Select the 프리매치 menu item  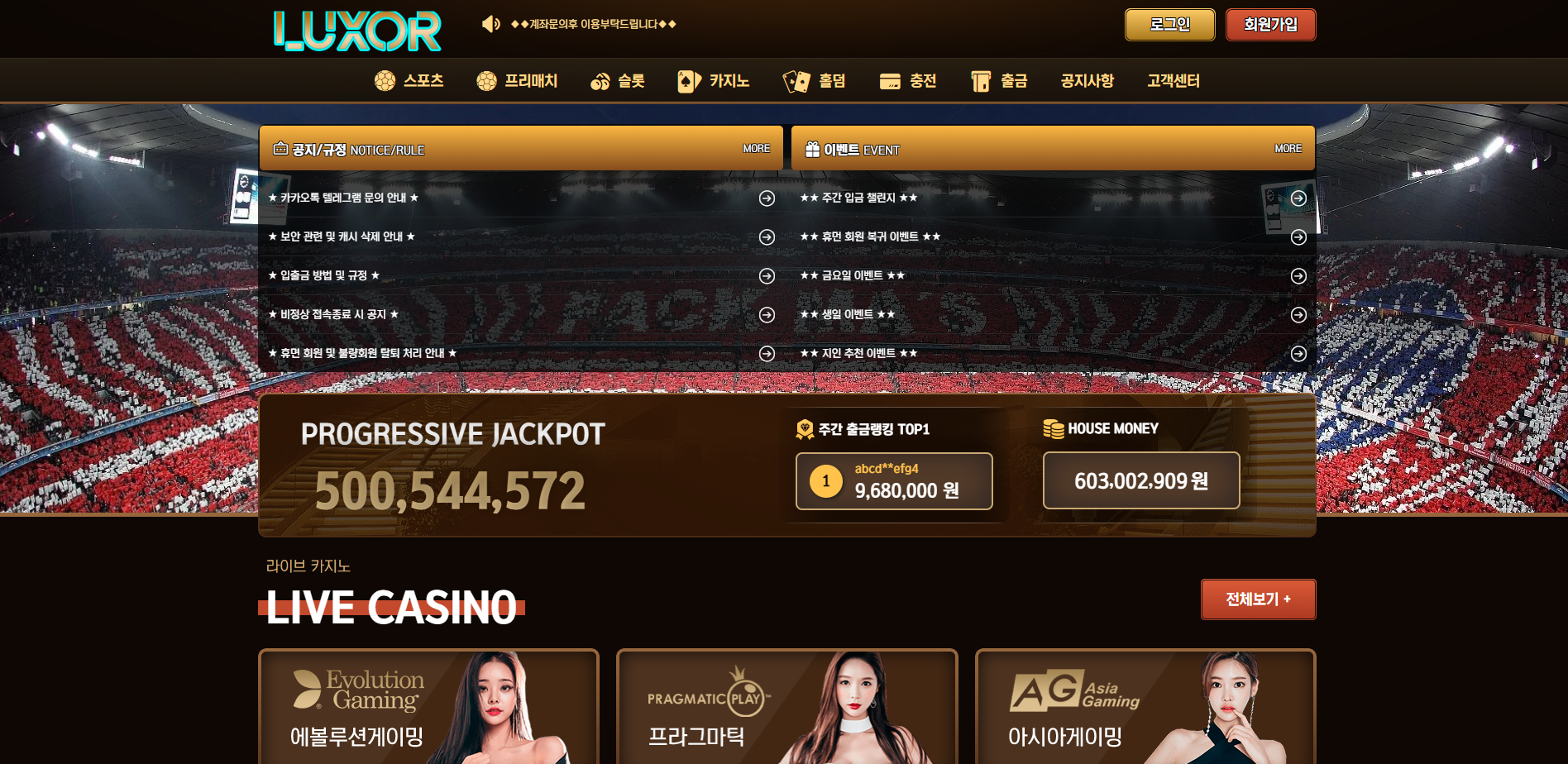click(517, 81)
